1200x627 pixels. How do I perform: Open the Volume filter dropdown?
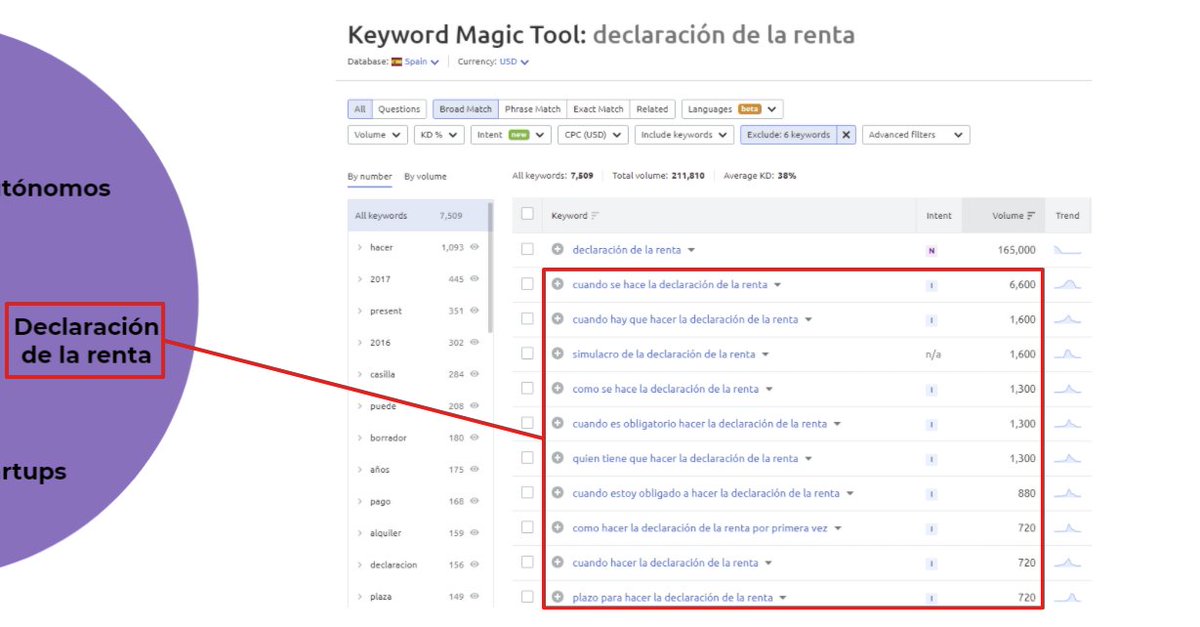377,135
